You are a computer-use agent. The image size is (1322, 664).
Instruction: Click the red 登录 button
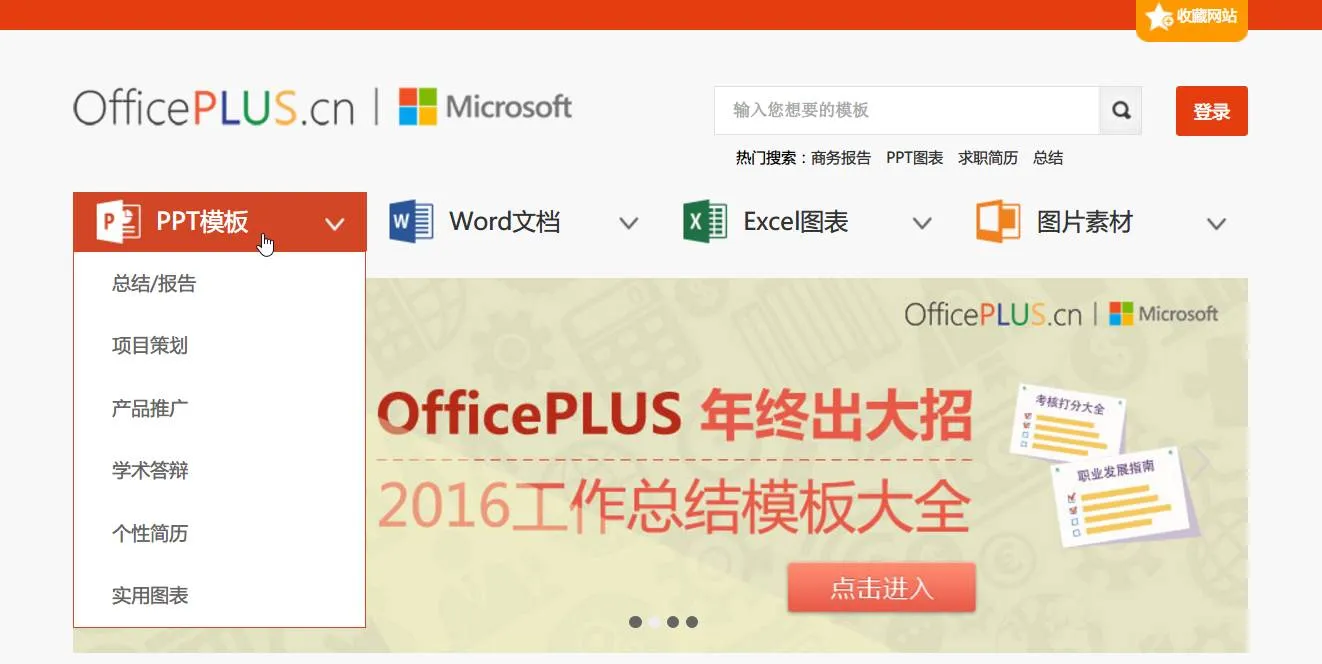1212,111
